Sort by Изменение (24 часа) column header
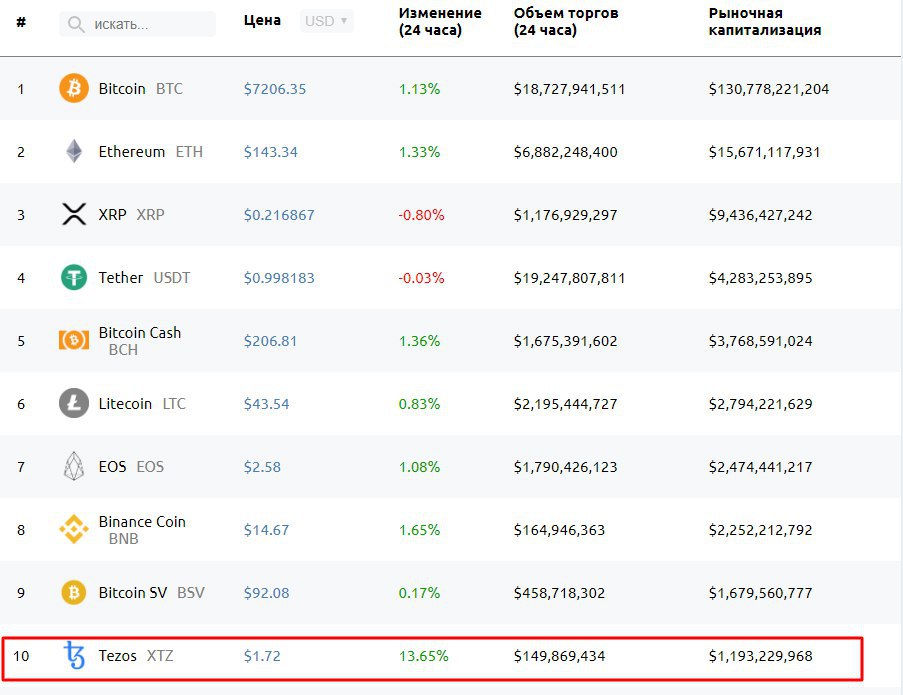The image size is (903, 695). pyautogui.click(x=440, y=22)
